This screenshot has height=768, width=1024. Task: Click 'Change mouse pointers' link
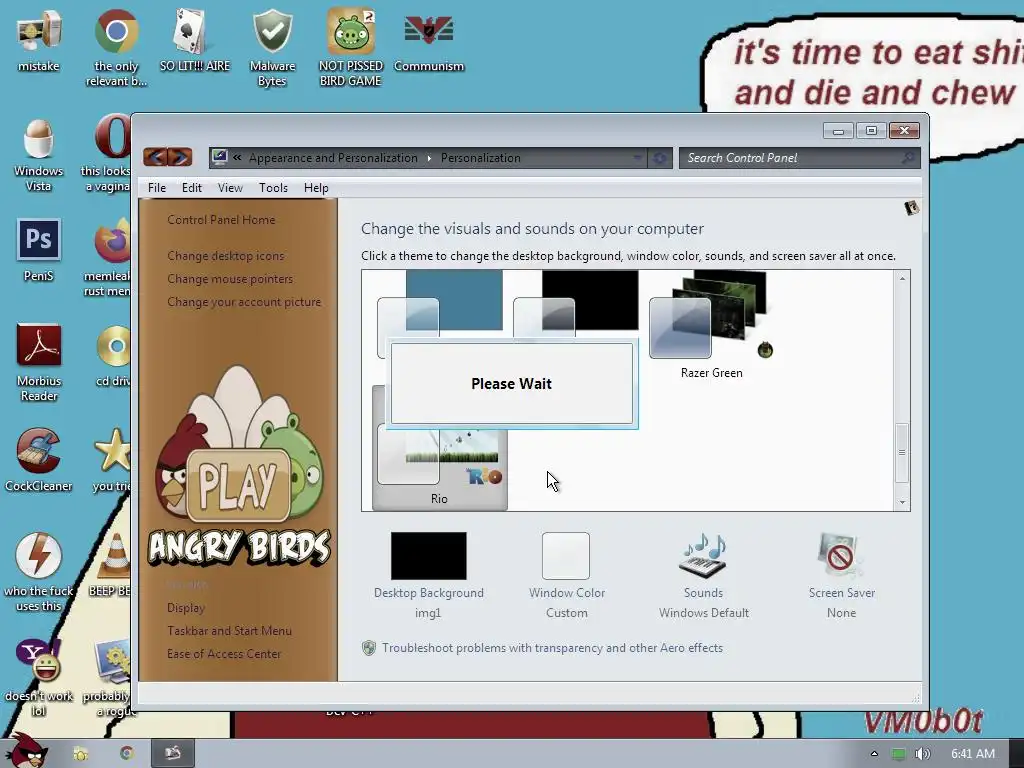[x=230, y=279]
